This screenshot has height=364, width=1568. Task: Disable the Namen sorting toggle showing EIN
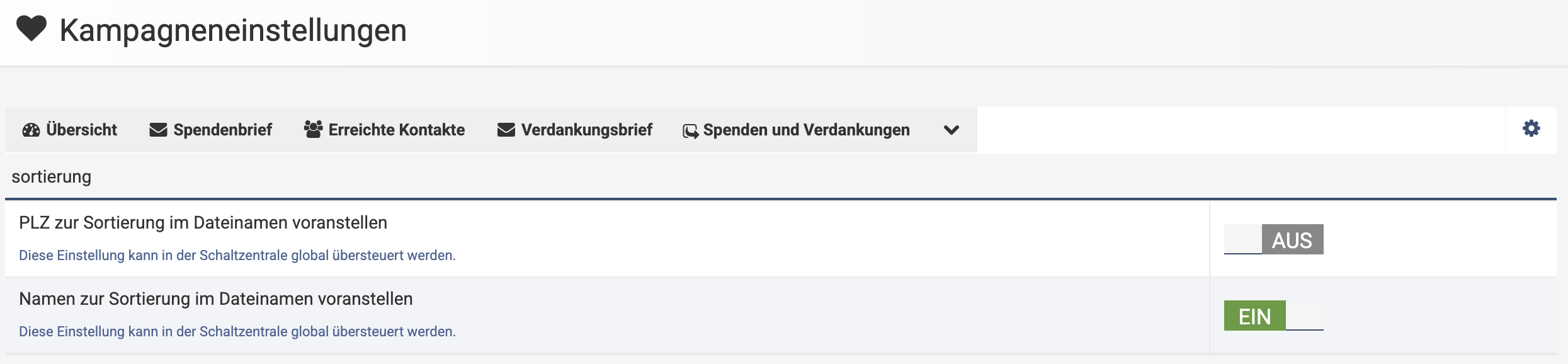[1273, 316]
